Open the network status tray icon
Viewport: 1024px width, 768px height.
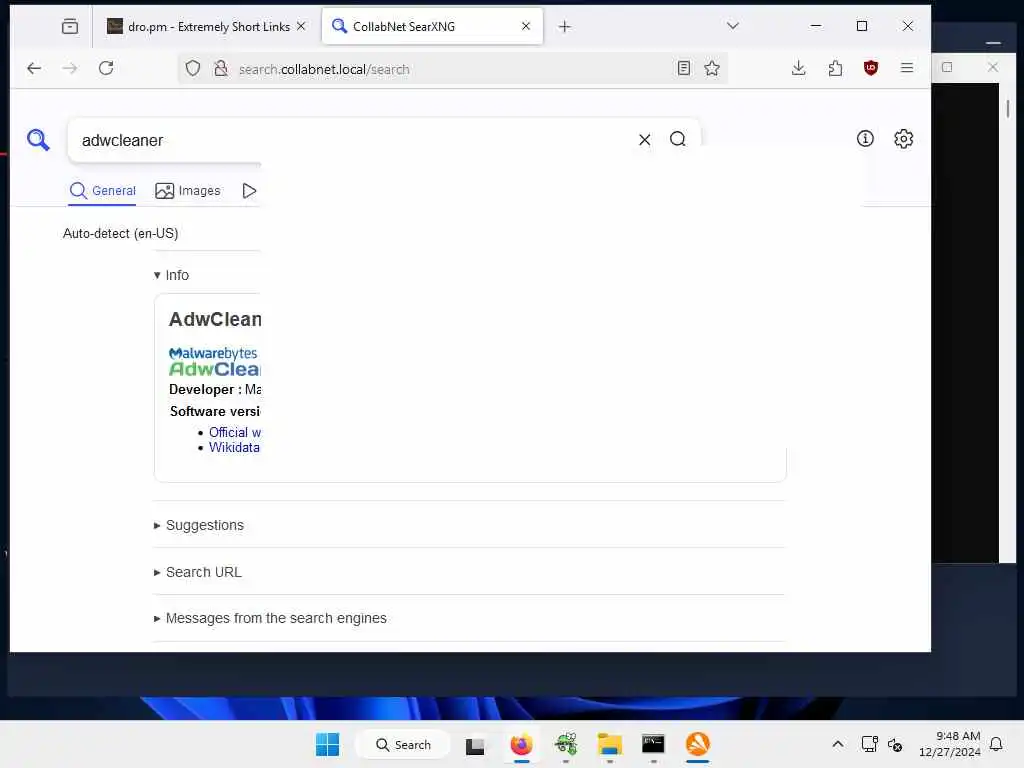869,744
